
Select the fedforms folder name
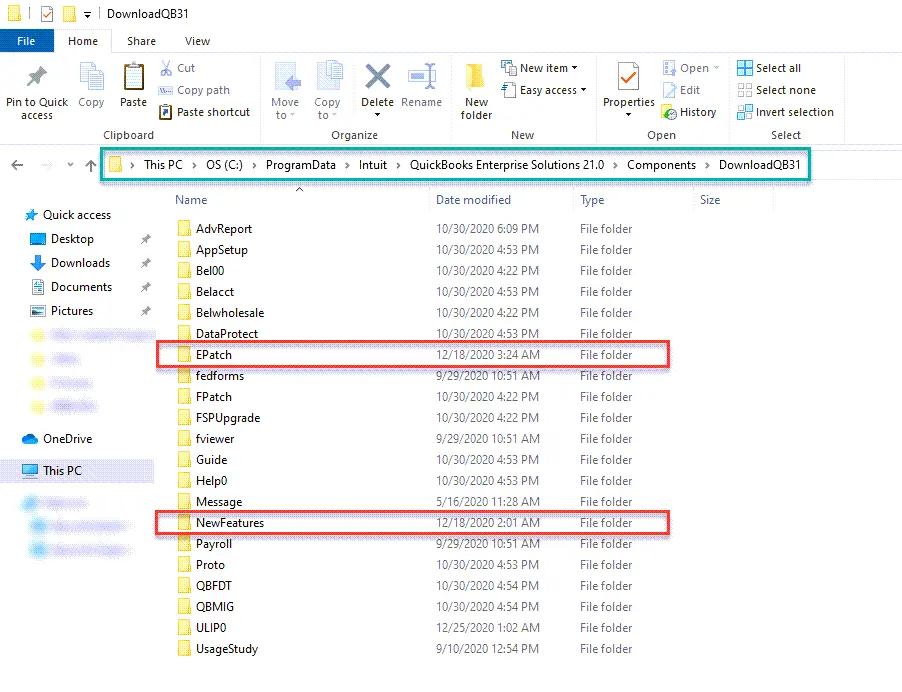coord(220,376)
